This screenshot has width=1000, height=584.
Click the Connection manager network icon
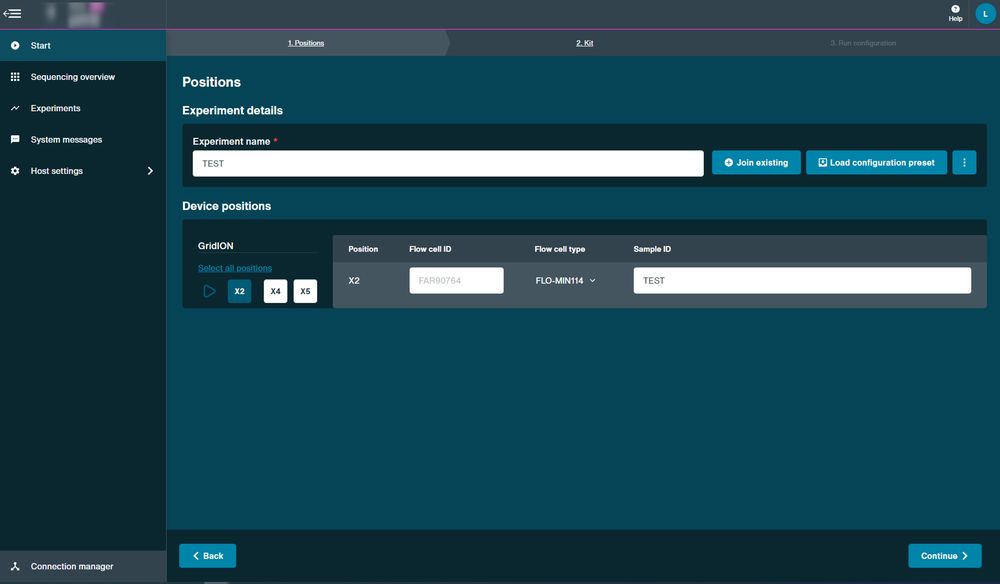[15, 566]
